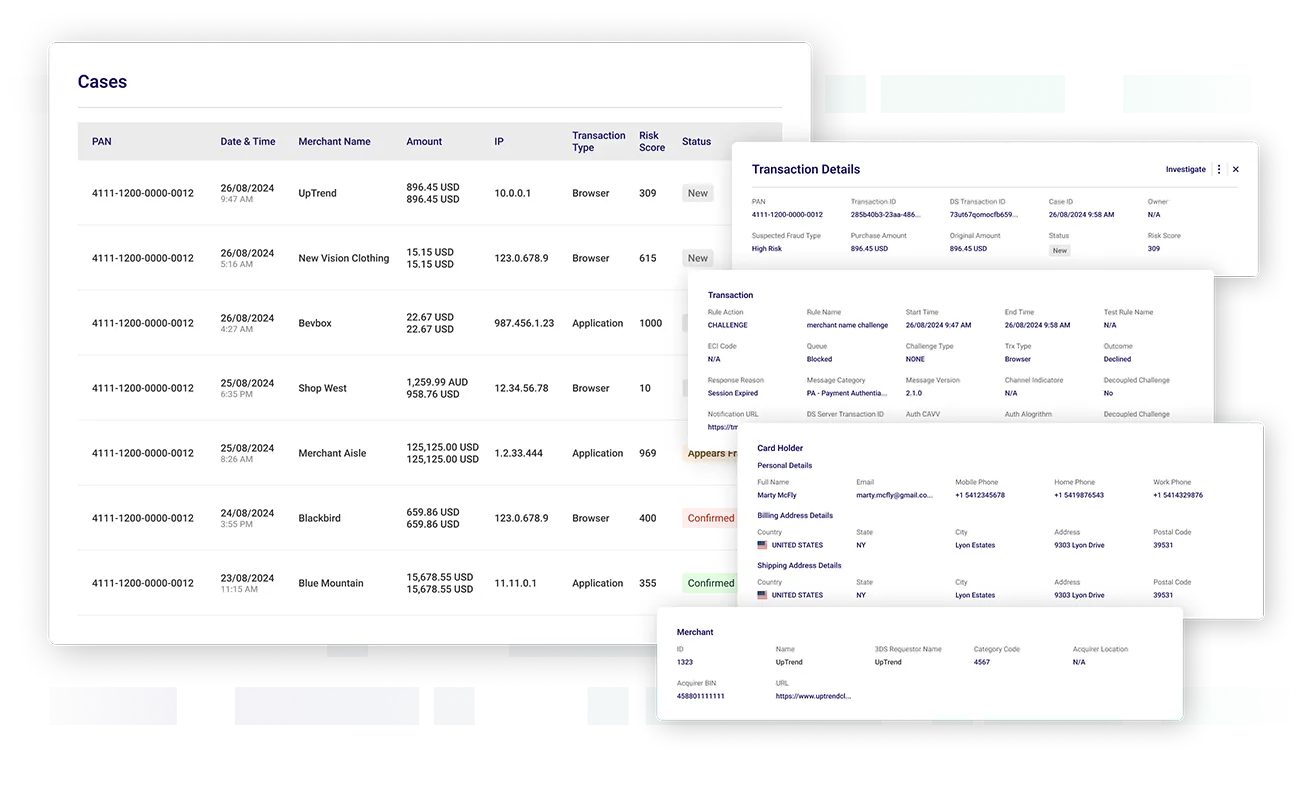Click the PAN in the Bevbox row

tap(143, 323)
